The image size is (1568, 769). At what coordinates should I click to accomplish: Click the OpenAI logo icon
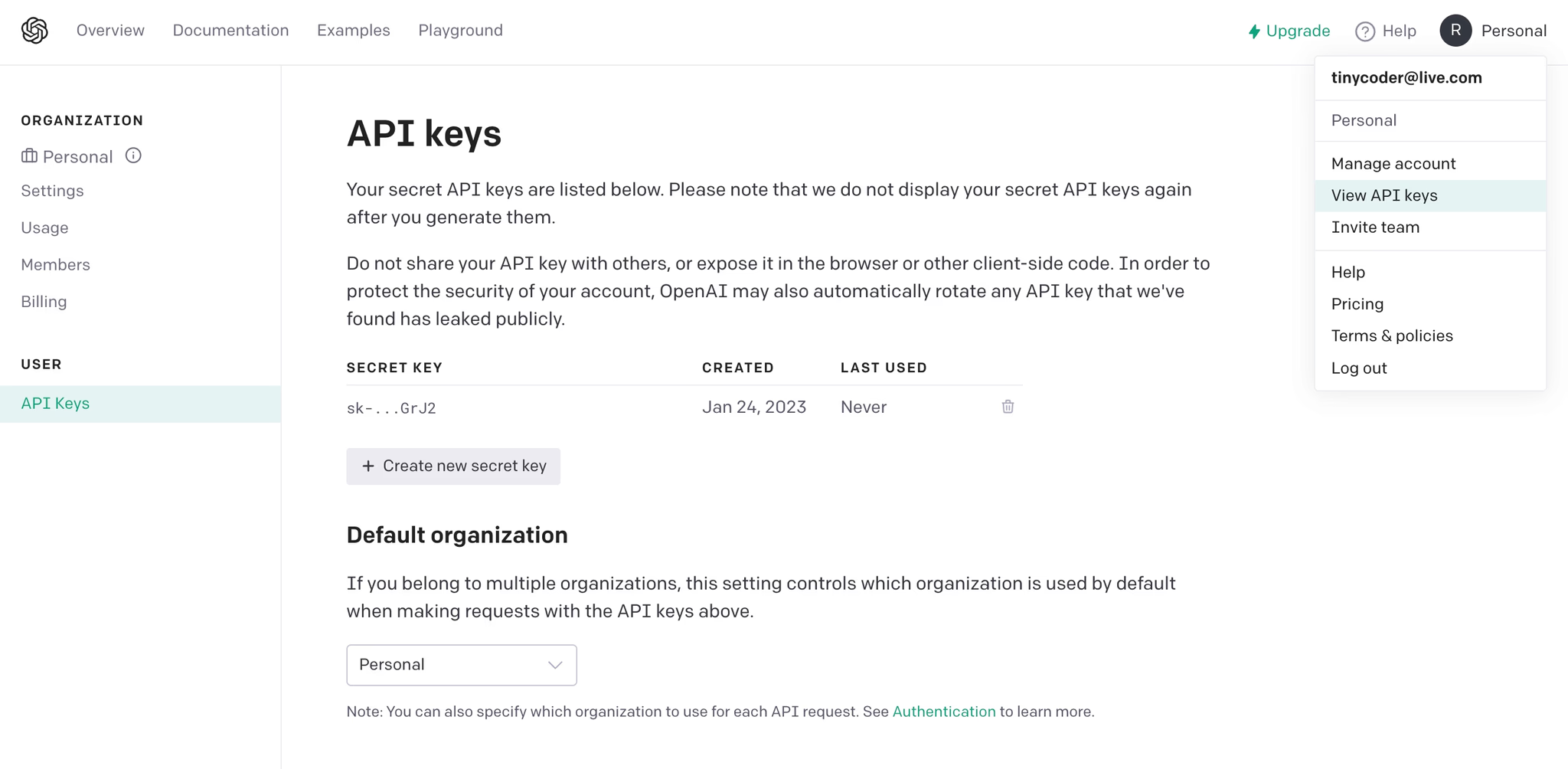click(34, 31)
